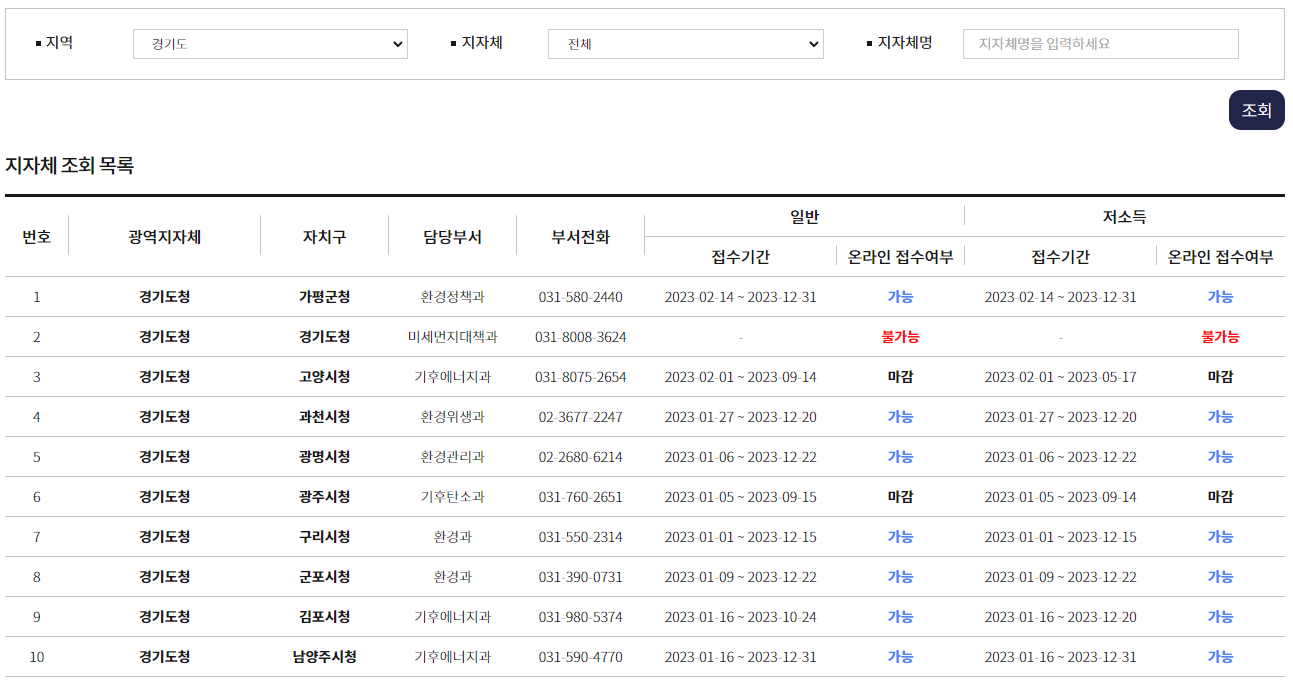1293x684 pixels.
Task: Click phone number 031-590-4770
Action: click(580, 657)
